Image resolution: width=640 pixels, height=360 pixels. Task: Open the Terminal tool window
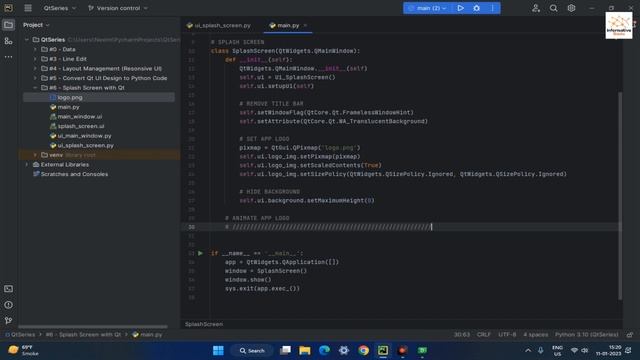(8, 289)
